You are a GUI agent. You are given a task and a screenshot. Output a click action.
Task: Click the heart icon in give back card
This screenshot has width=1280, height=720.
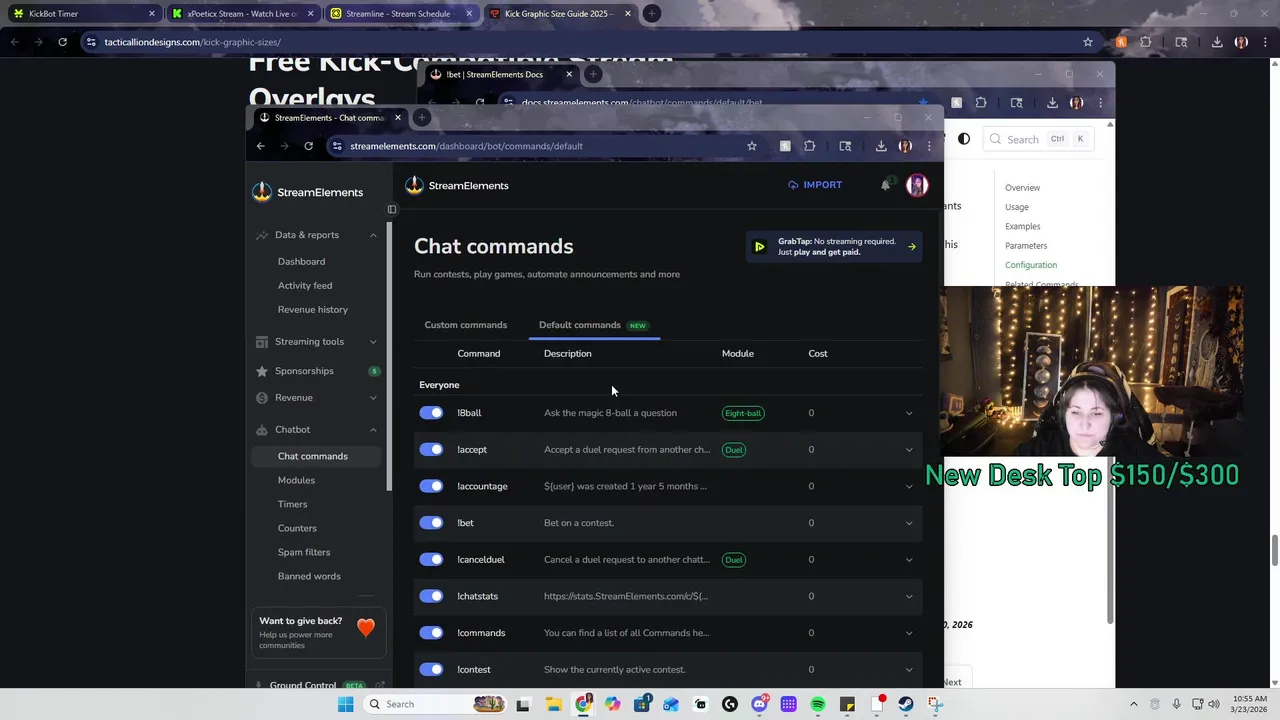click(x=366, y=628)
